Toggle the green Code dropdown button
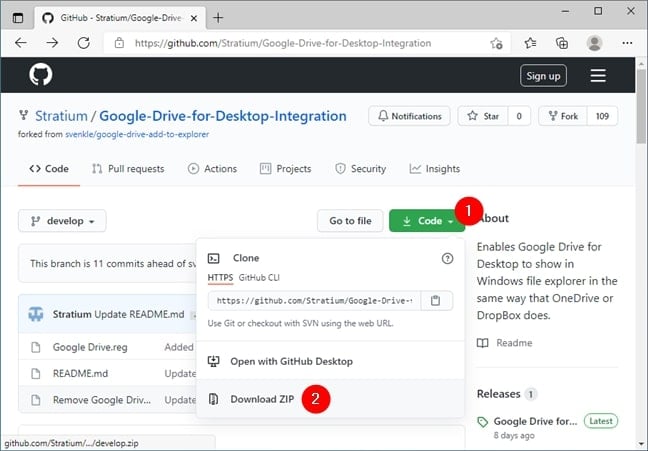The image size is (648, 451). click(x=427, y=221)
